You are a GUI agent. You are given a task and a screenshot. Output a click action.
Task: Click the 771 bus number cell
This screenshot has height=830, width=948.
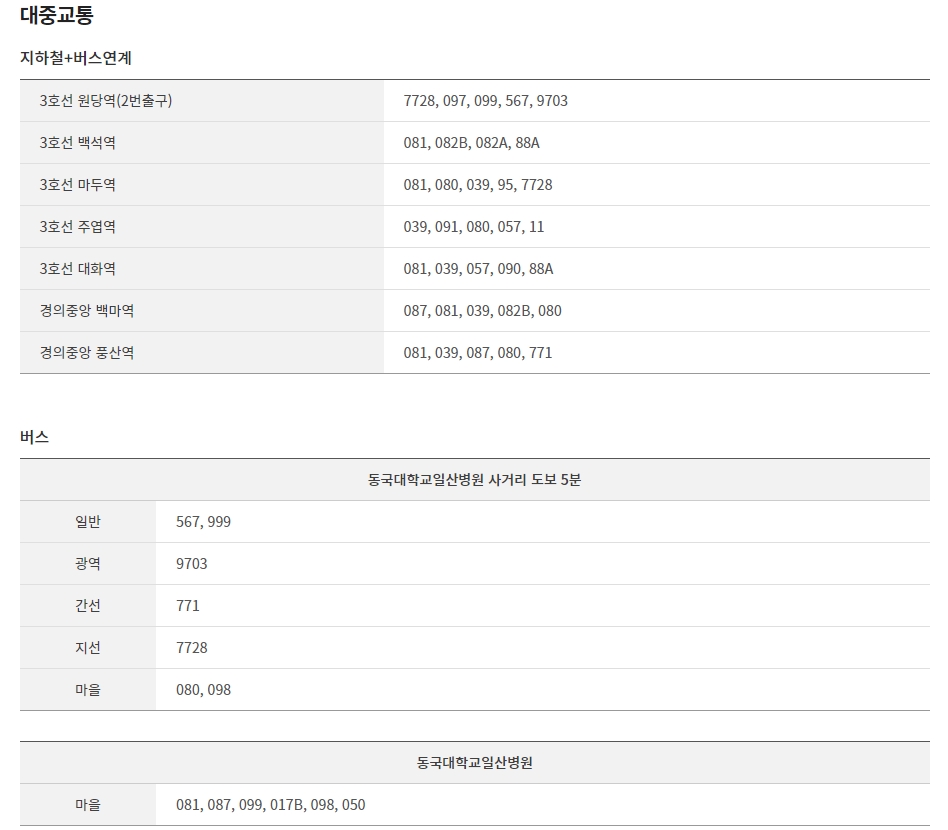point(187,606)
